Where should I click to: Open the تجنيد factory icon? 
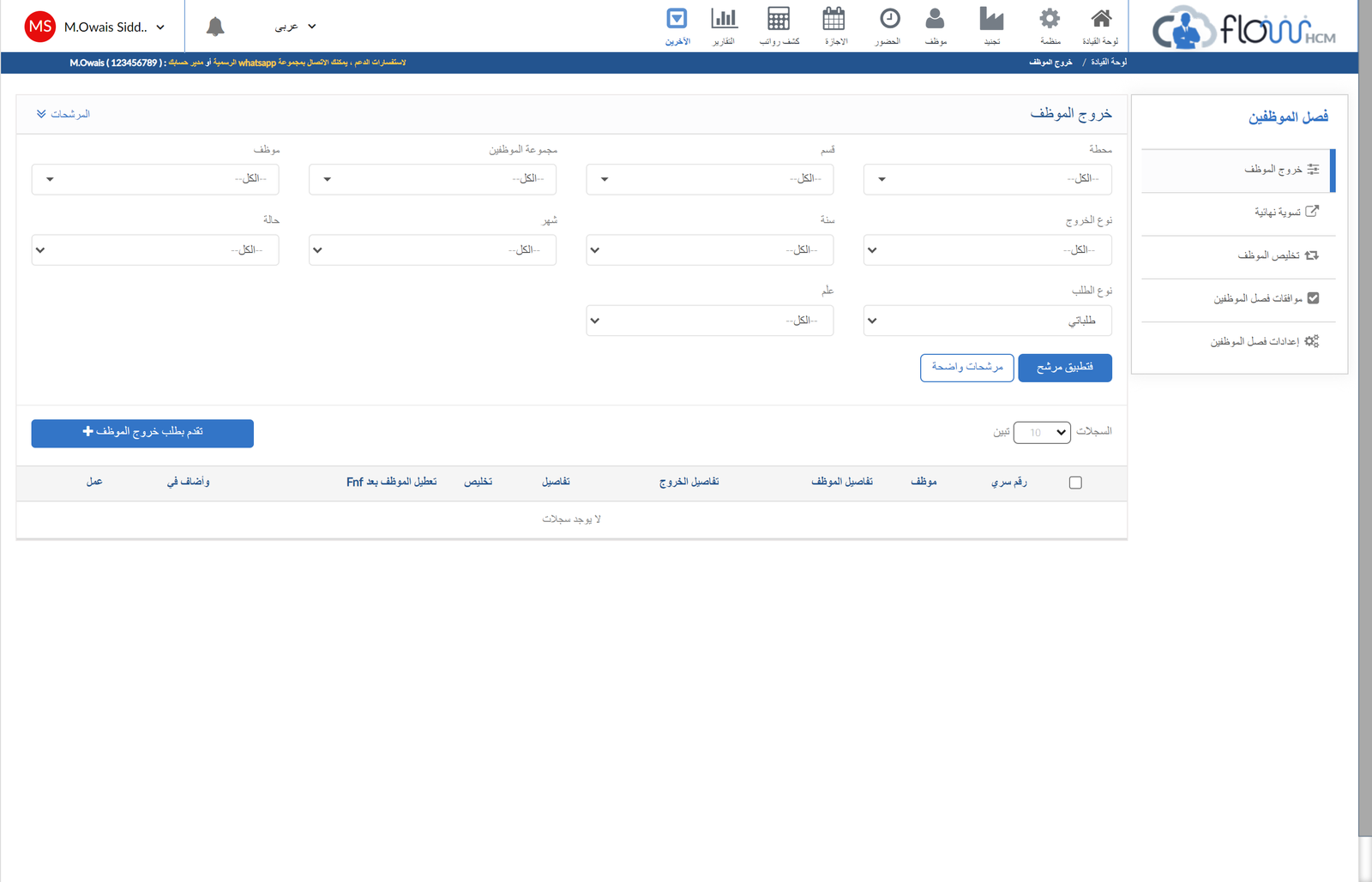coord(991,20)
